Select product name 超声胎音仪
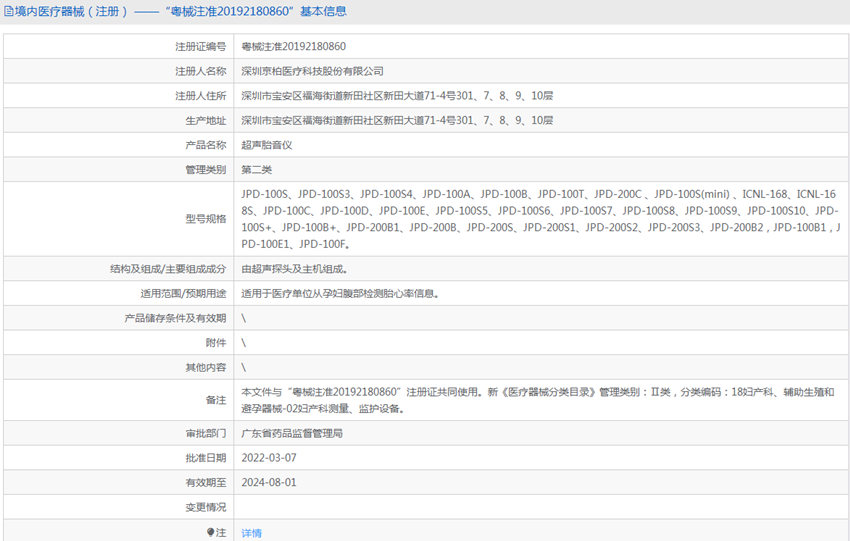 [267, 145]
